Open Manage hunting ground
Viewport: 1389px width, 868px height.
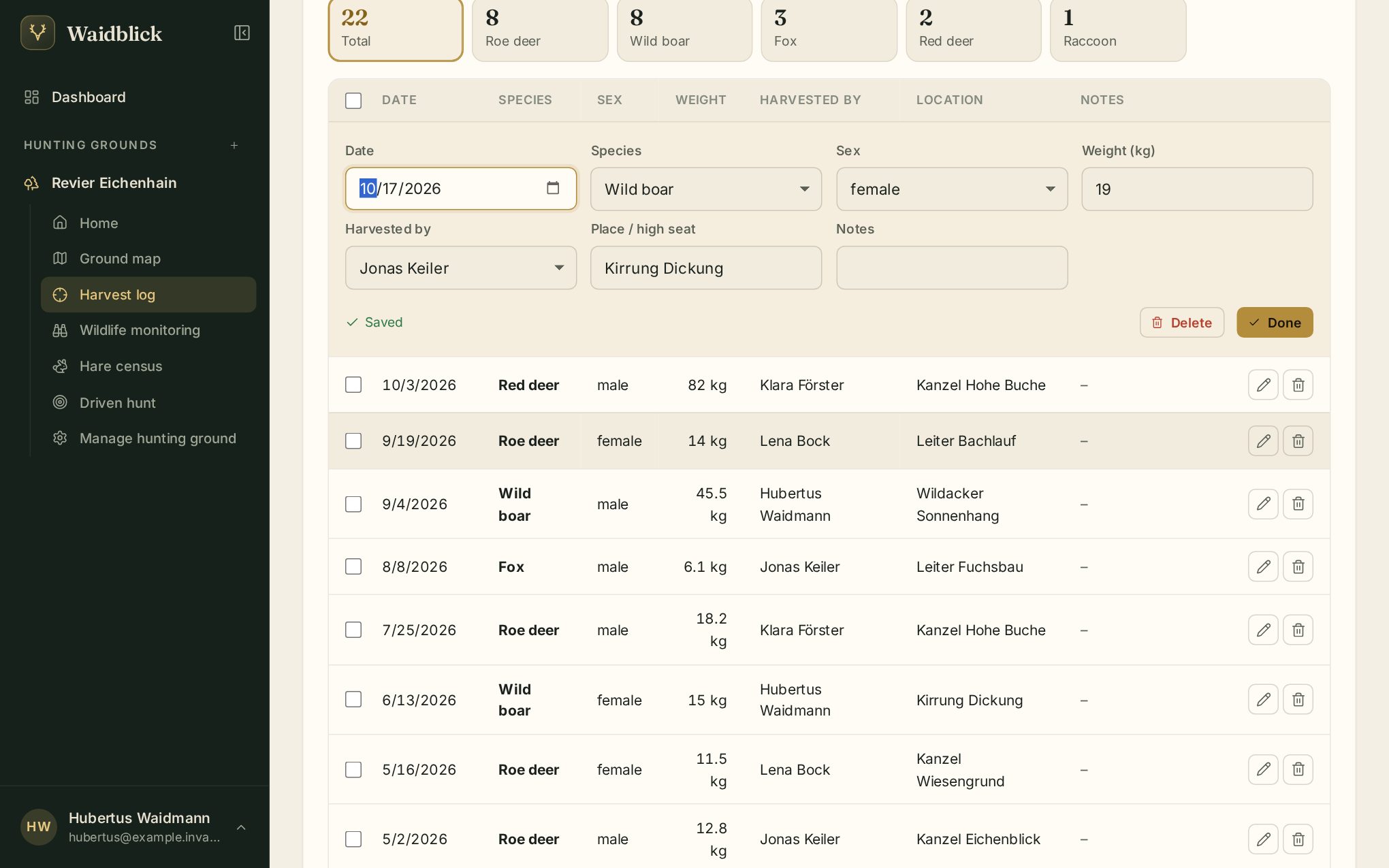point(148,438)
